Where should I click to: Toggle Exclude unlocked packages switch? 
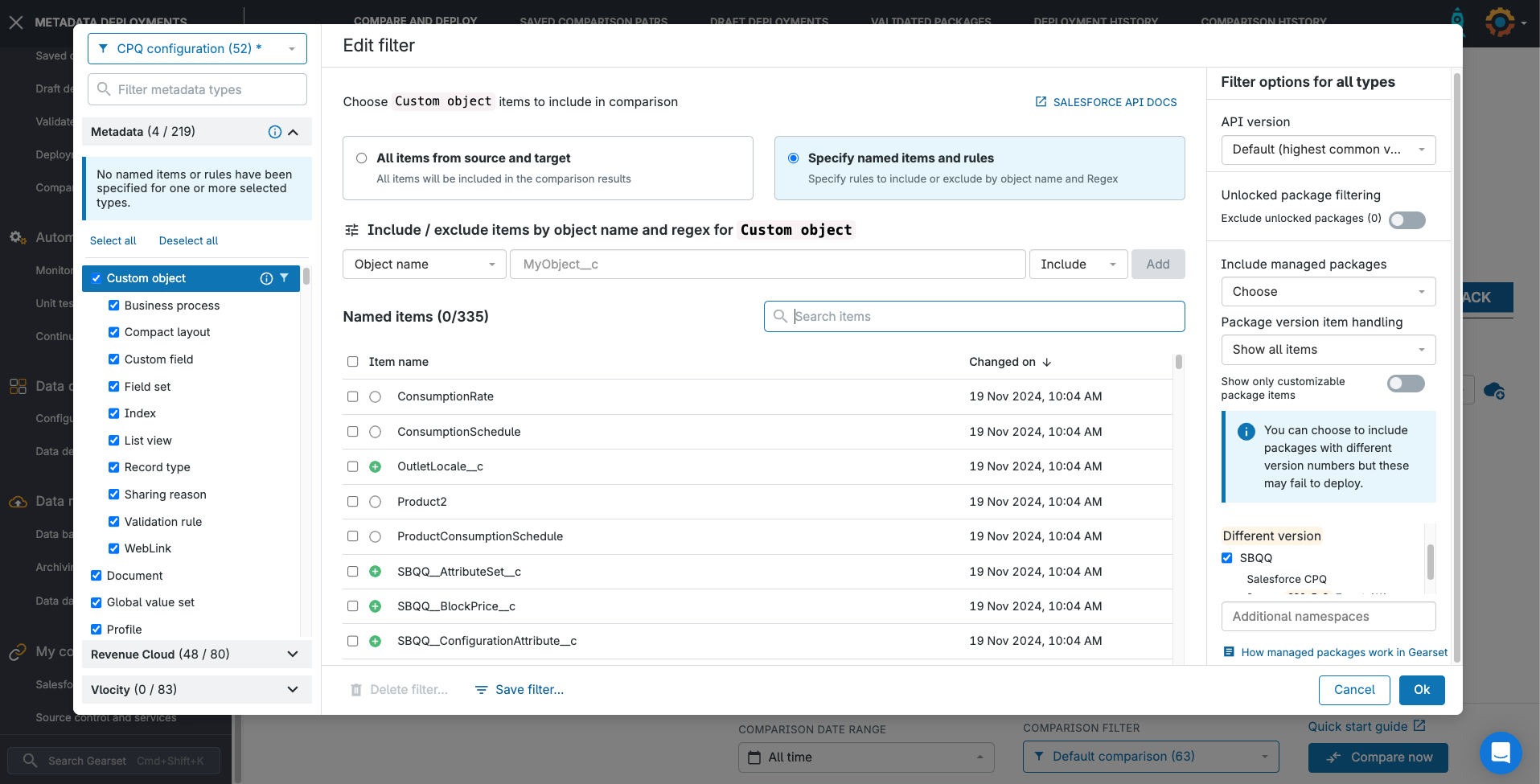click(x=1407, y=220)
